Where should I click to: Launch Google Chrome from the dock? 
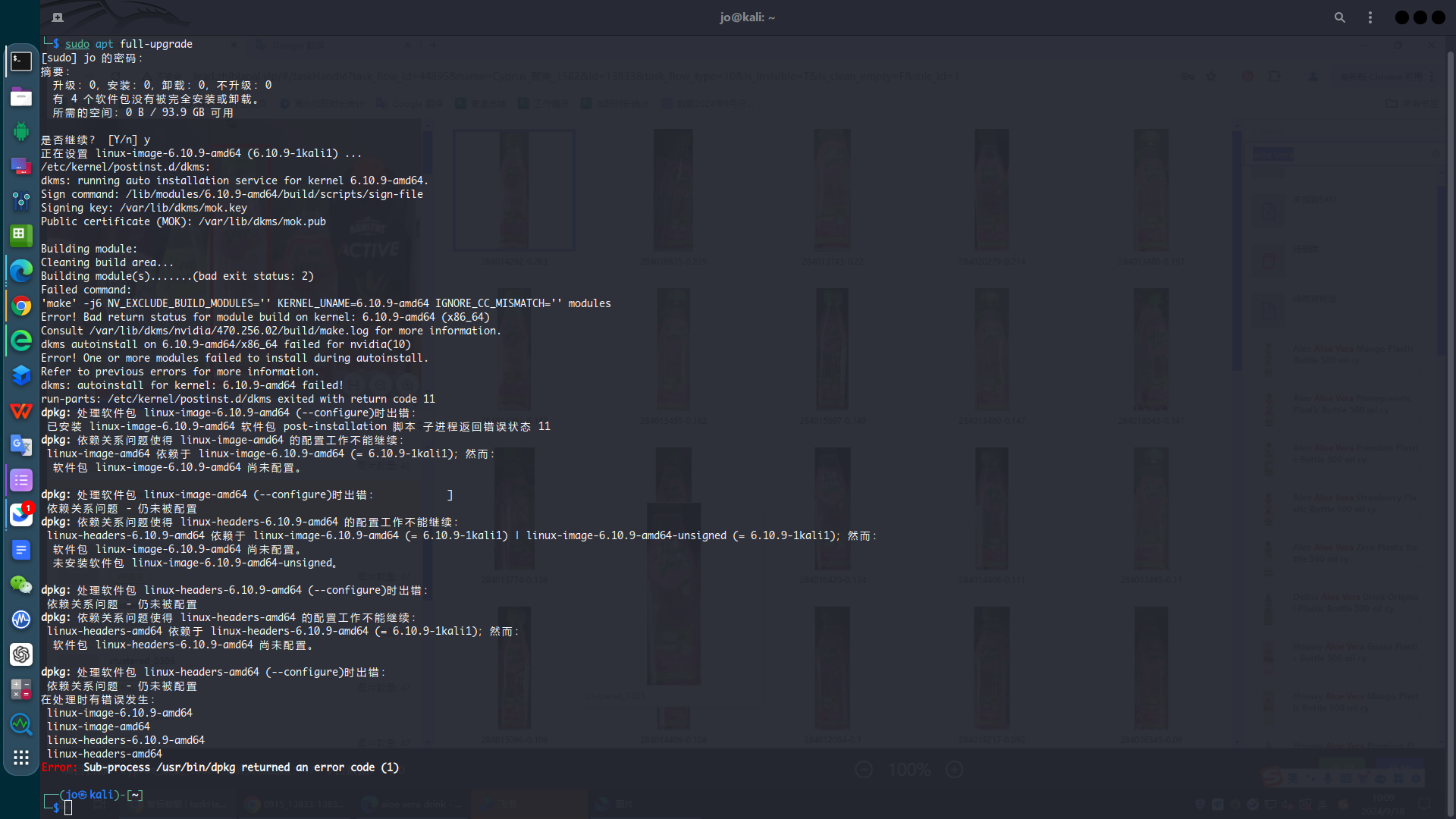click(x=20, y=306)
